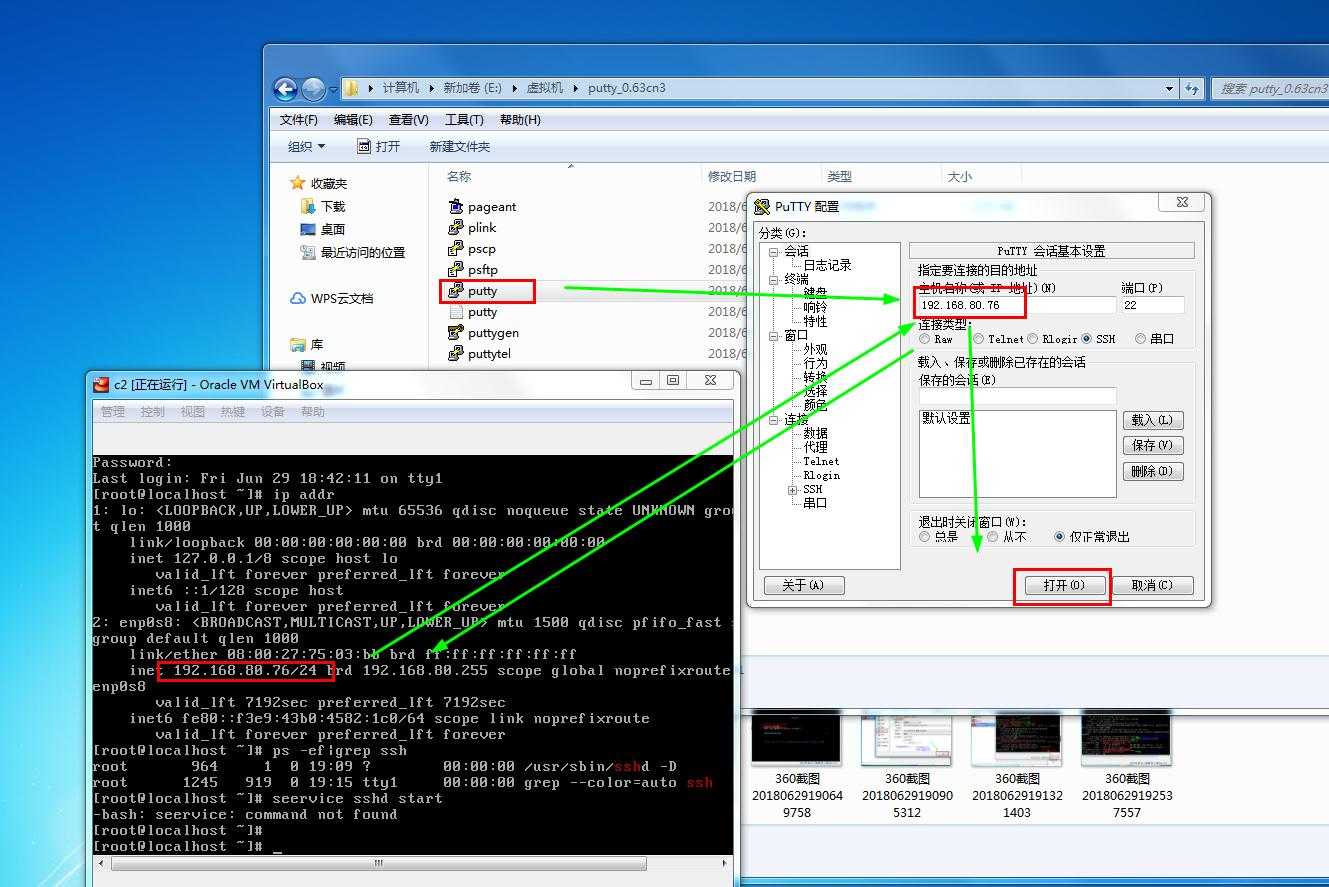This screenshot has width=1329, height=887.
Task: Choose 从不 for close window on exit
Action: pyautogui.click(x=992, y=537)
